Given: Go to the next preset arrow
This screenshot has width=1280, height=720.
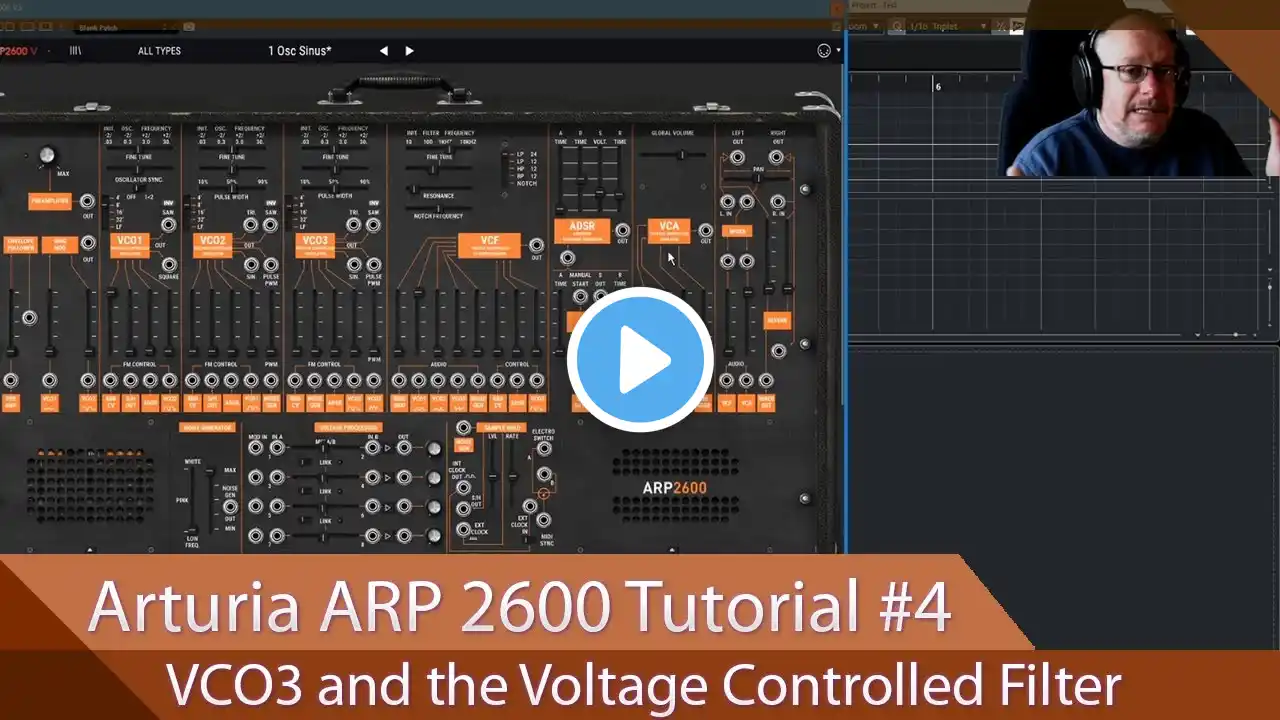Looking at the screenshot, I should [409, 51].
